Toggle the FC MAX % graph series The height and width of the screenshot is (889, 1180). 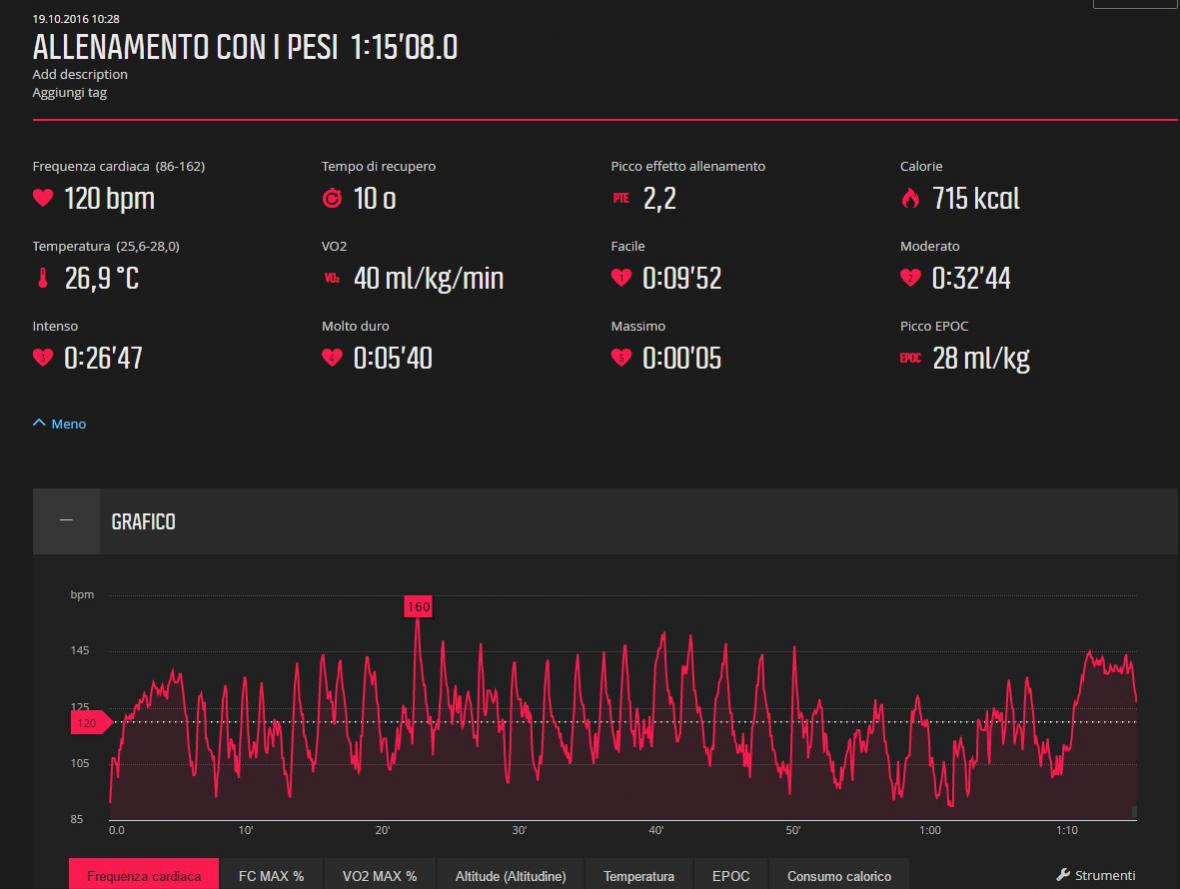pos(271,876)
